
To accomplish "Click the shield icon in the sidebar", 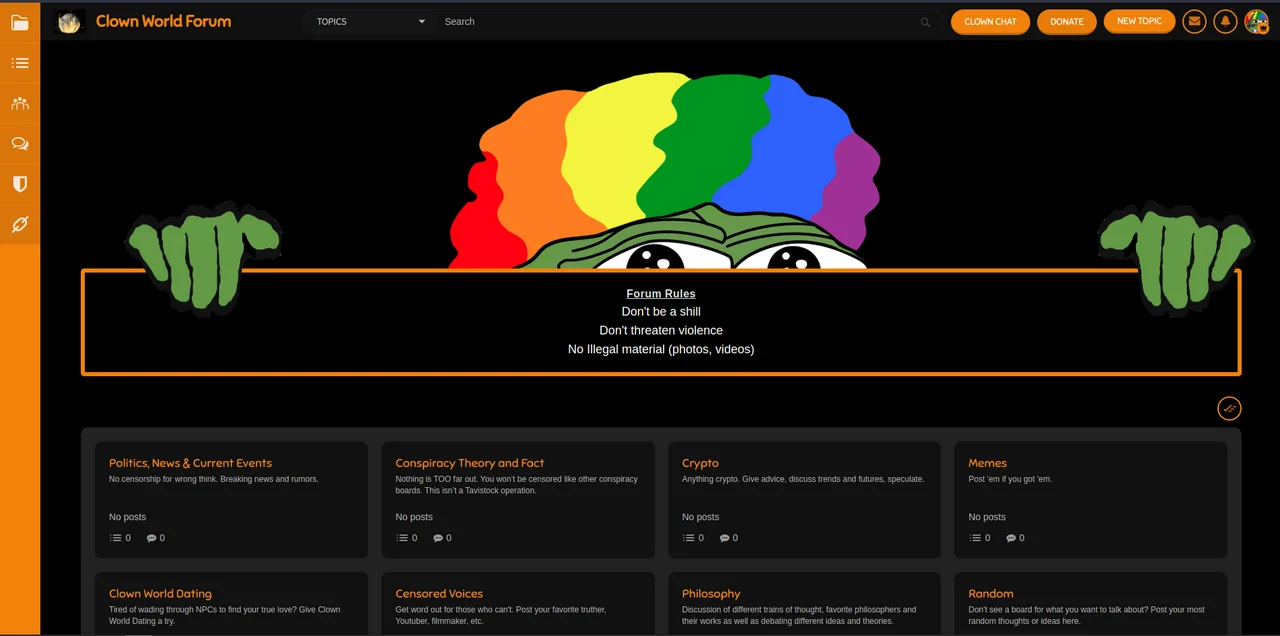I will pos(20,184).
